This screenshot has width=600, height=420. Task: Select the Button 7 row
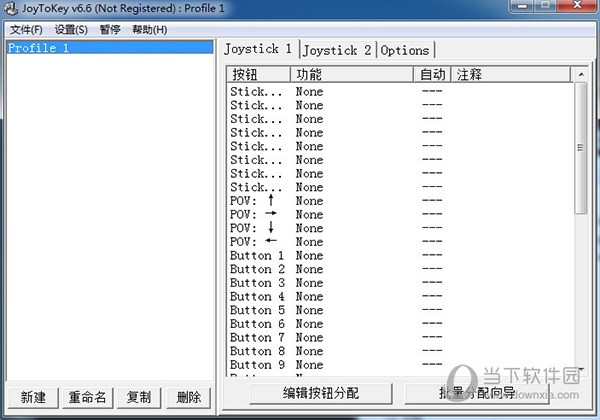coord(400,338)
